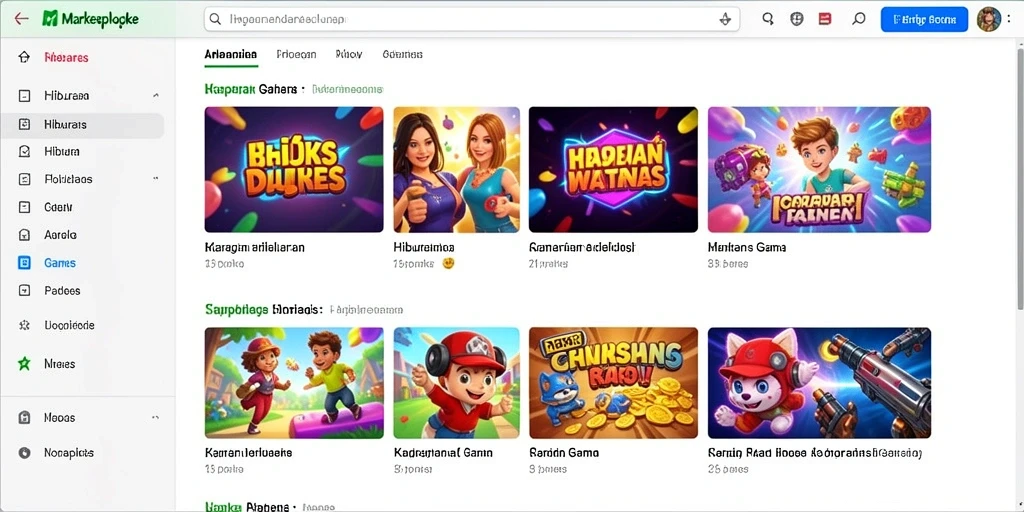
Task: Click the speech bubble icon in header
Action: click(x=859, y=19)
